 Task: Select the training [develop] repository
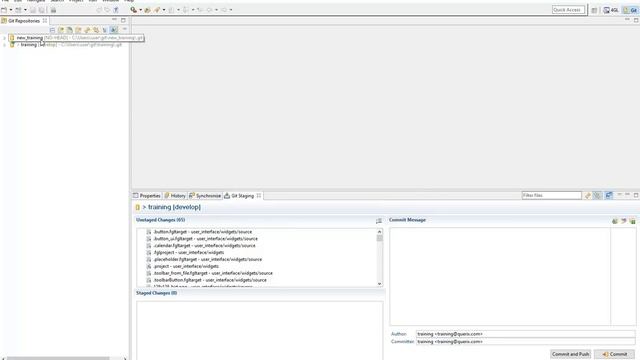tap(65, 45)
